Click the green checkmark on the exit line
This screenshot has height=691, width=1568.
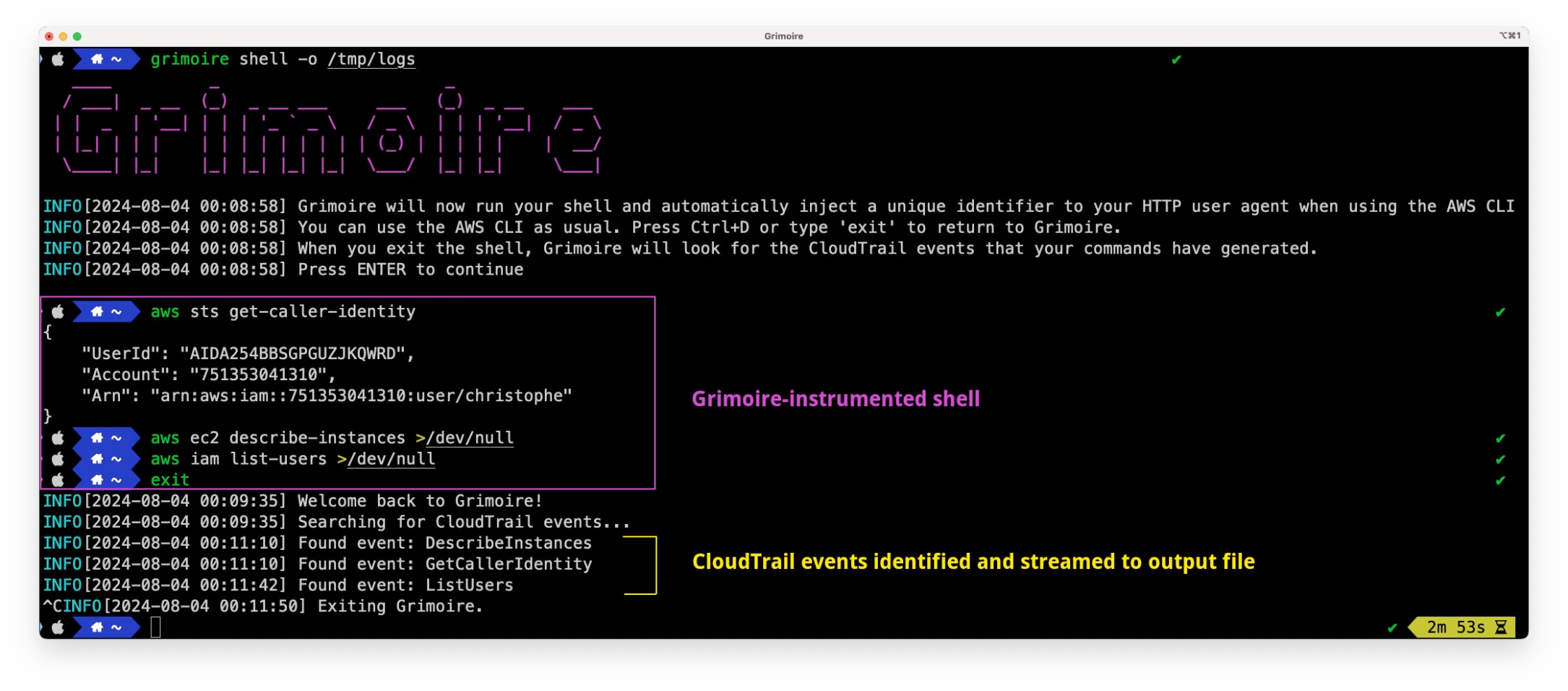(x=1500, y=480)
